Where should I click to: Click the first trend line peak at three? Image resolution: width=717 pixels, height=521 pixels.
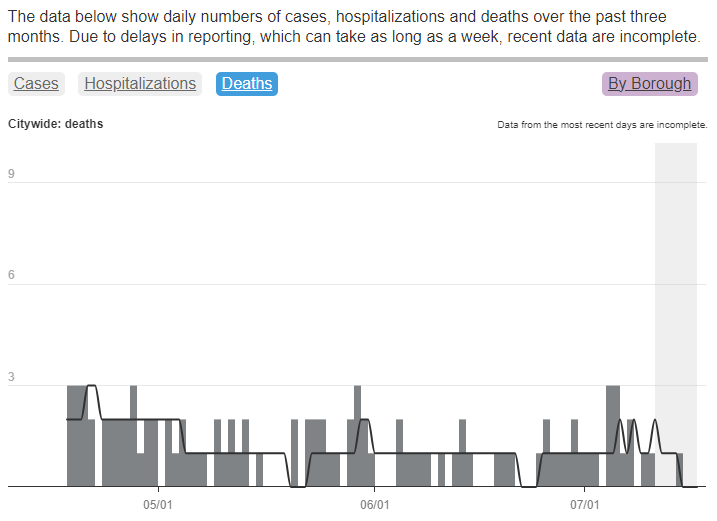coord(92,386)
